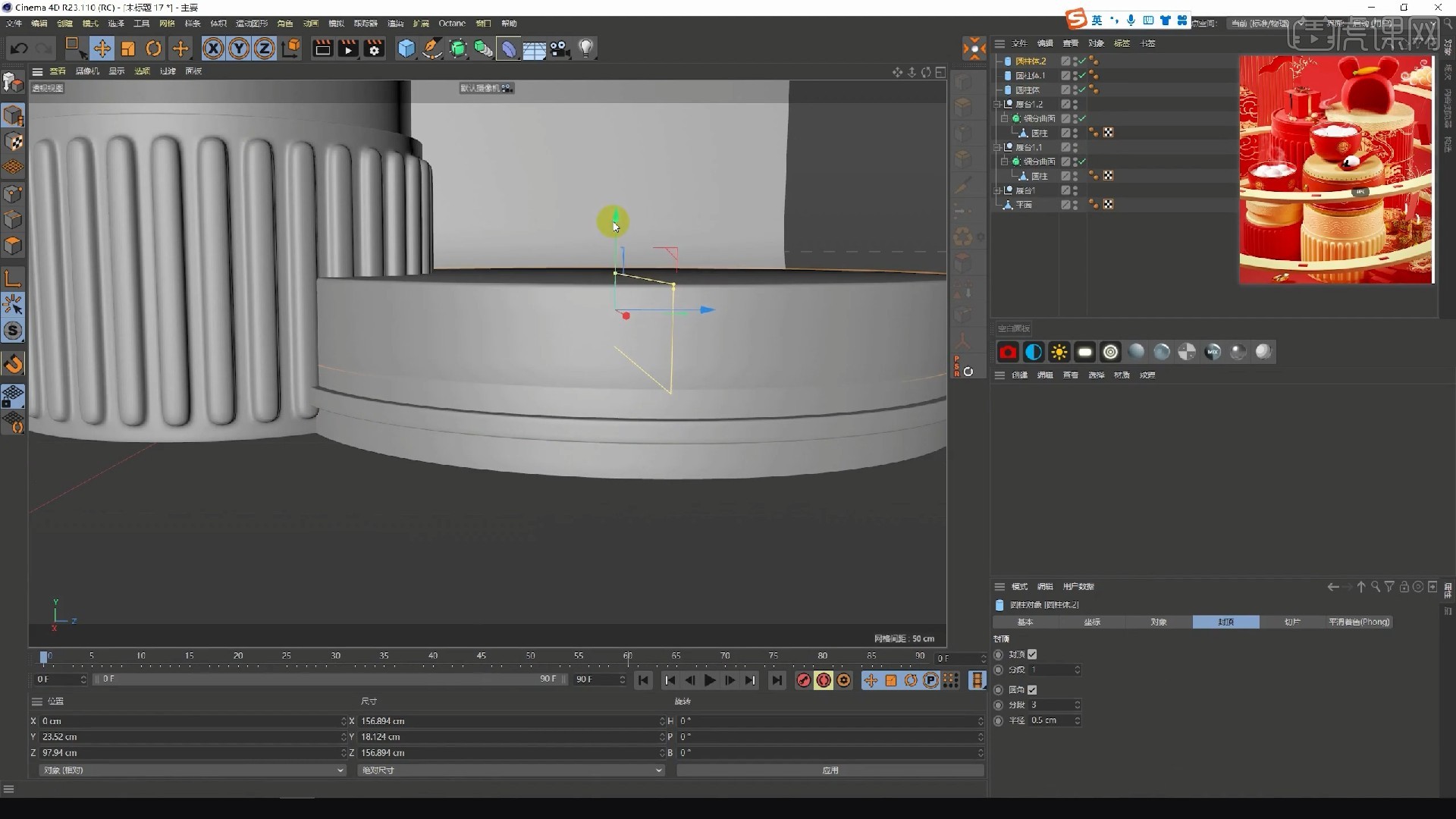This screenshot has width=1456, height=819.
Task: Click the autokeying button
Action: (x=824, y=680)
